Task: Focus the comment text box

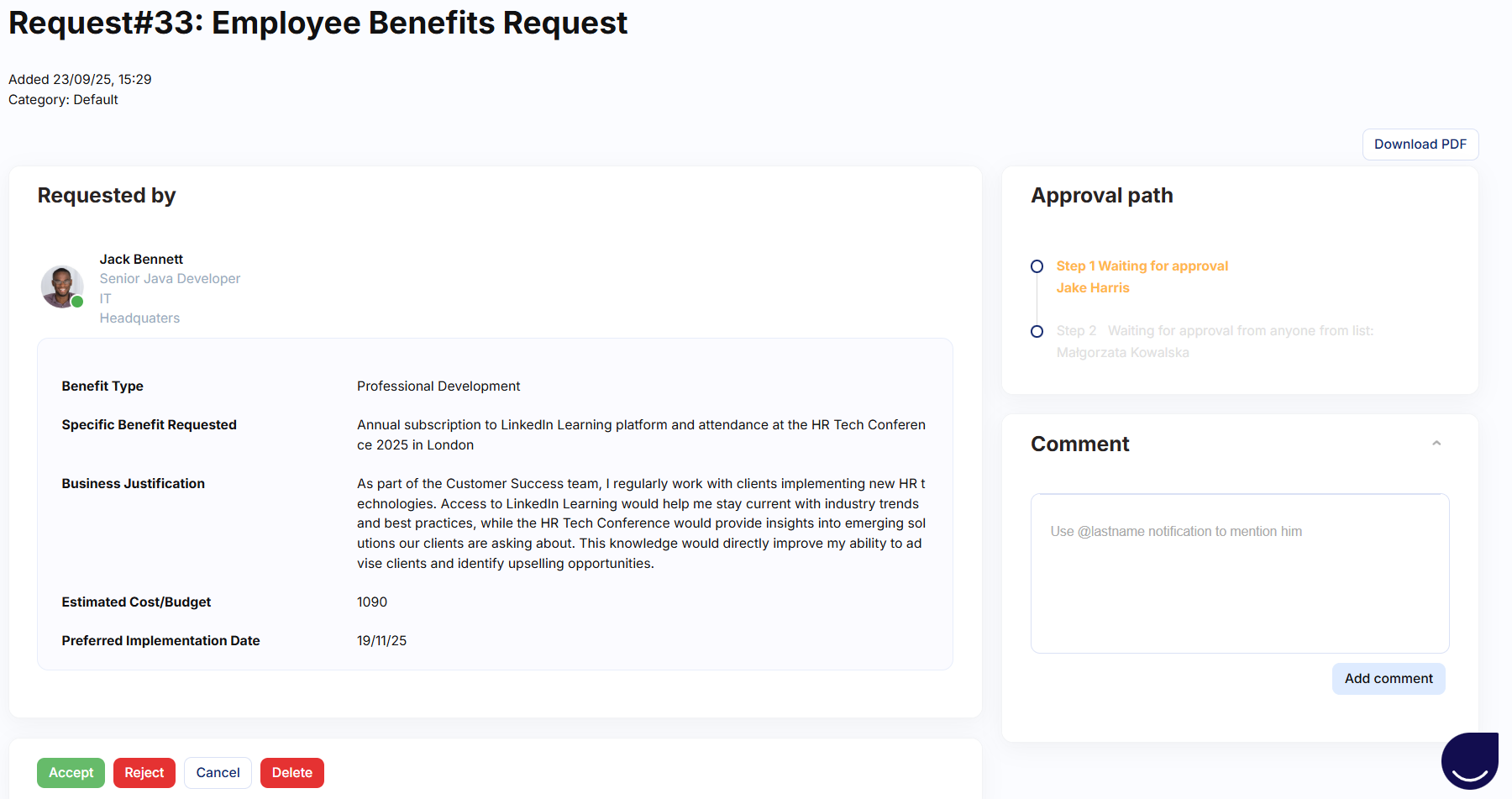Action: pyautogui.click(x=1239, y=573)
